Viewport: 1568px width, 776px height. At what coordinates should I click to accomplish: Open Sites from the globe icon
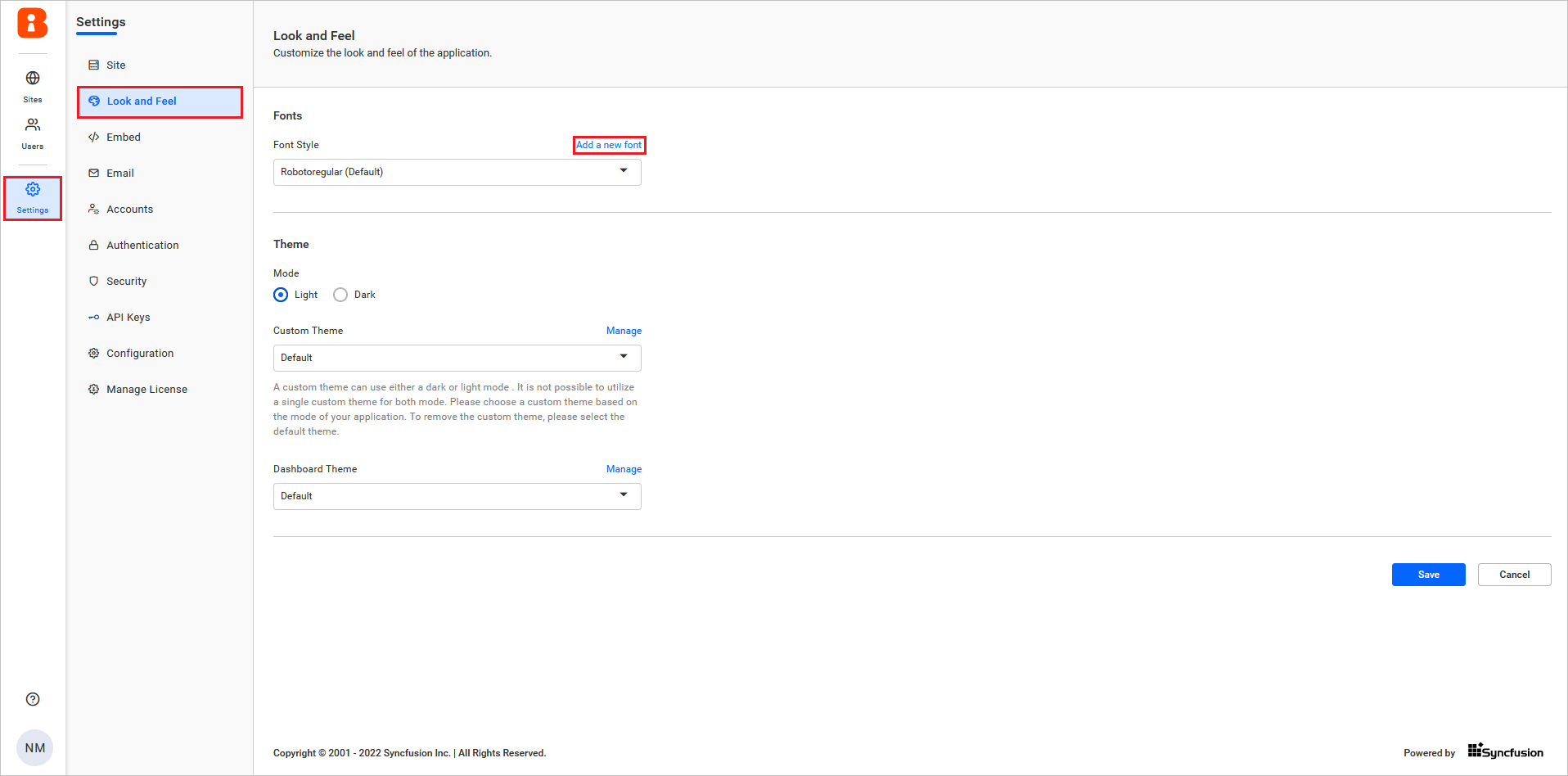(x=33, y=79)
